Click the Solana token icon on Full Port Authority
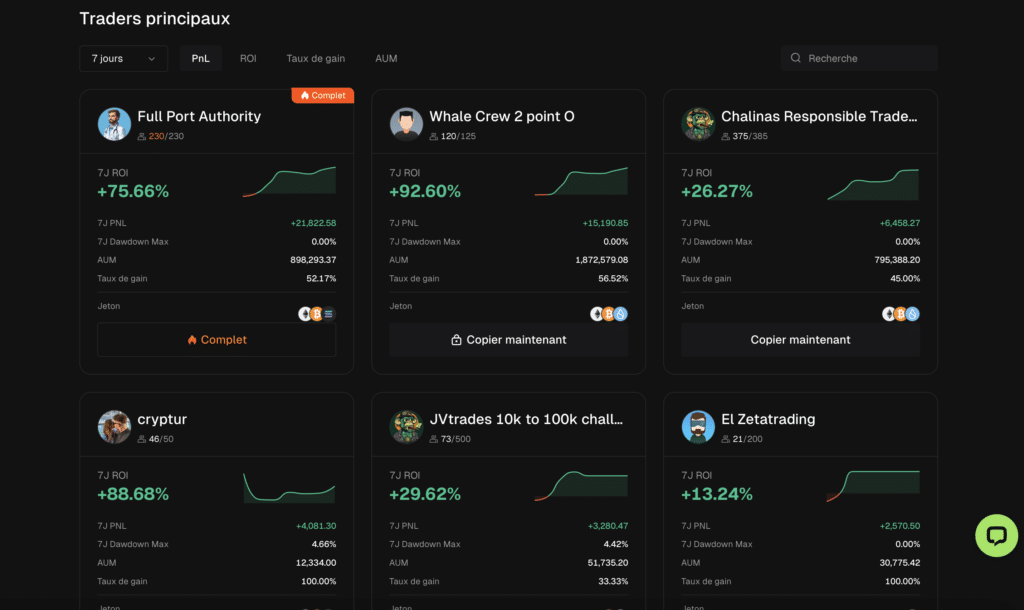This screenshot has width=1024, height=610. tap(328, 314)
